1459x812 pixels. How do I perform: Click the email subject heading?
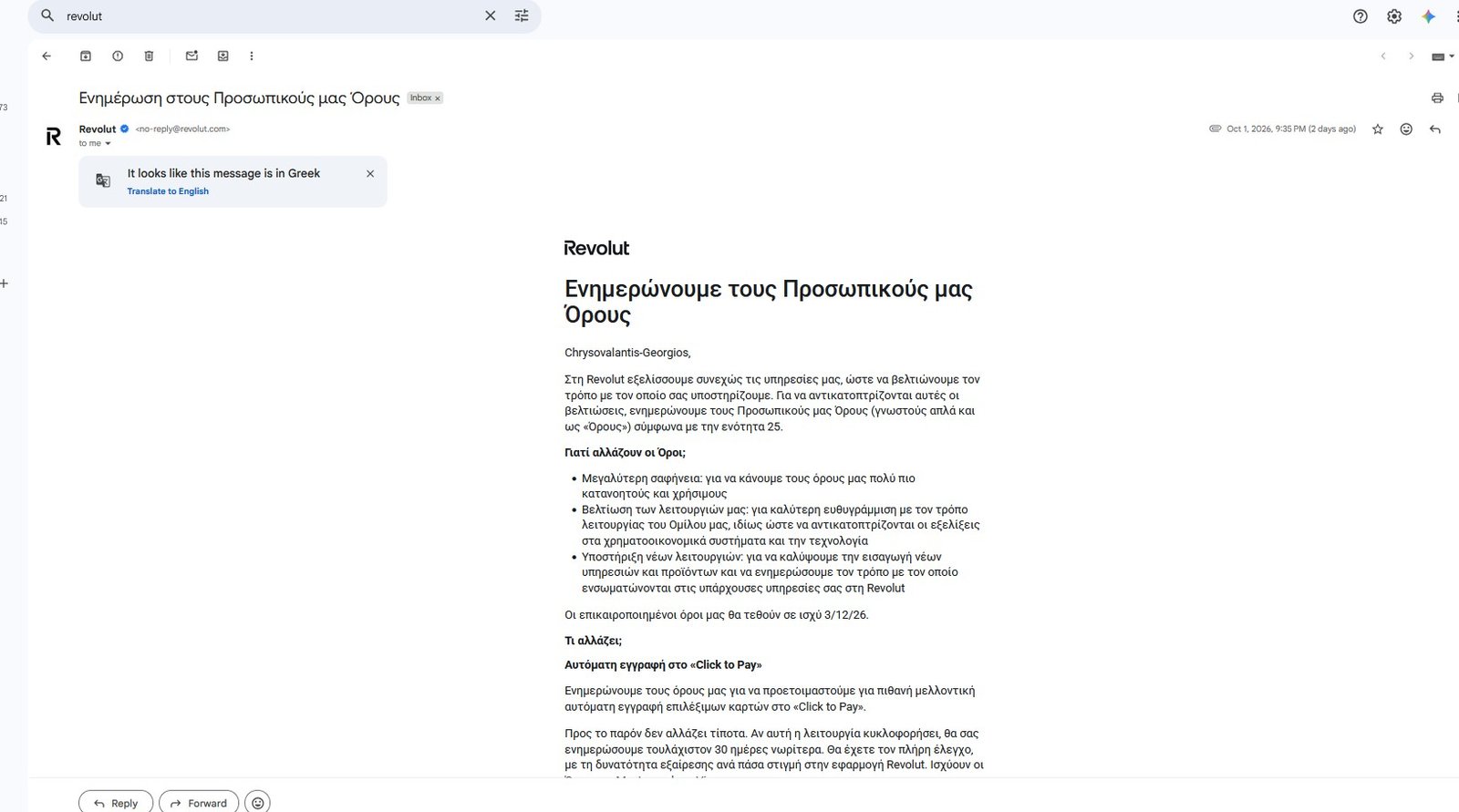239,98
